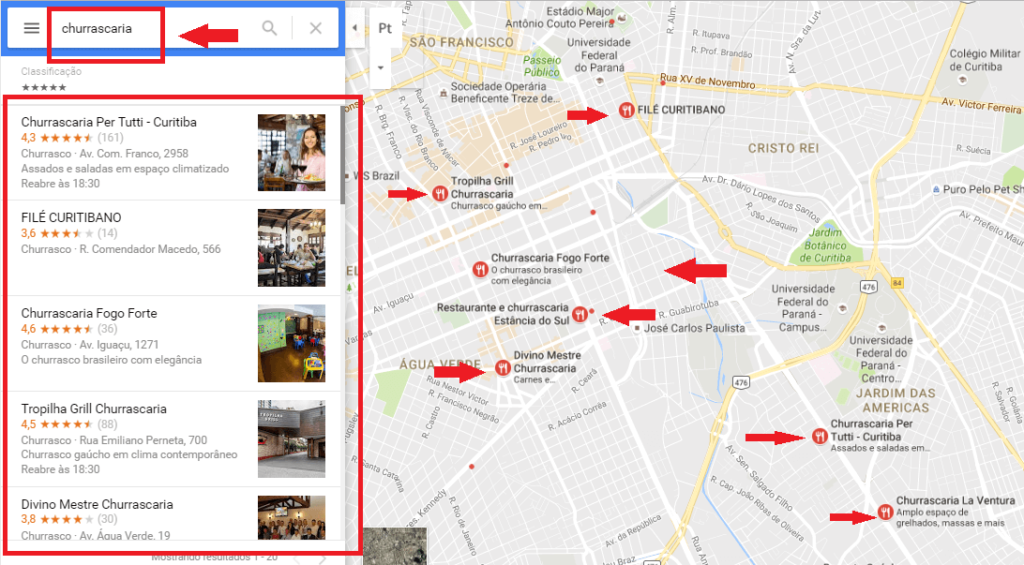Viewport: 1024px width, 565px height.
Task: Click Churrascaria Per Tutti map pin
Action: click(x=820, y=436)
